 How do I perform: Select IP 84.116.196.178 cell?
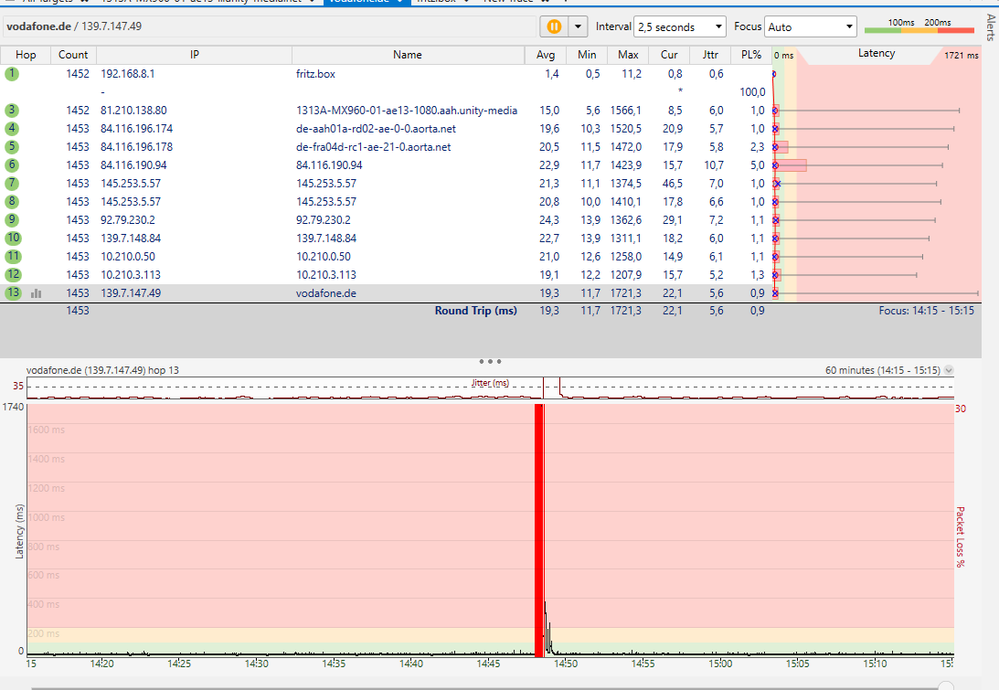136,147
